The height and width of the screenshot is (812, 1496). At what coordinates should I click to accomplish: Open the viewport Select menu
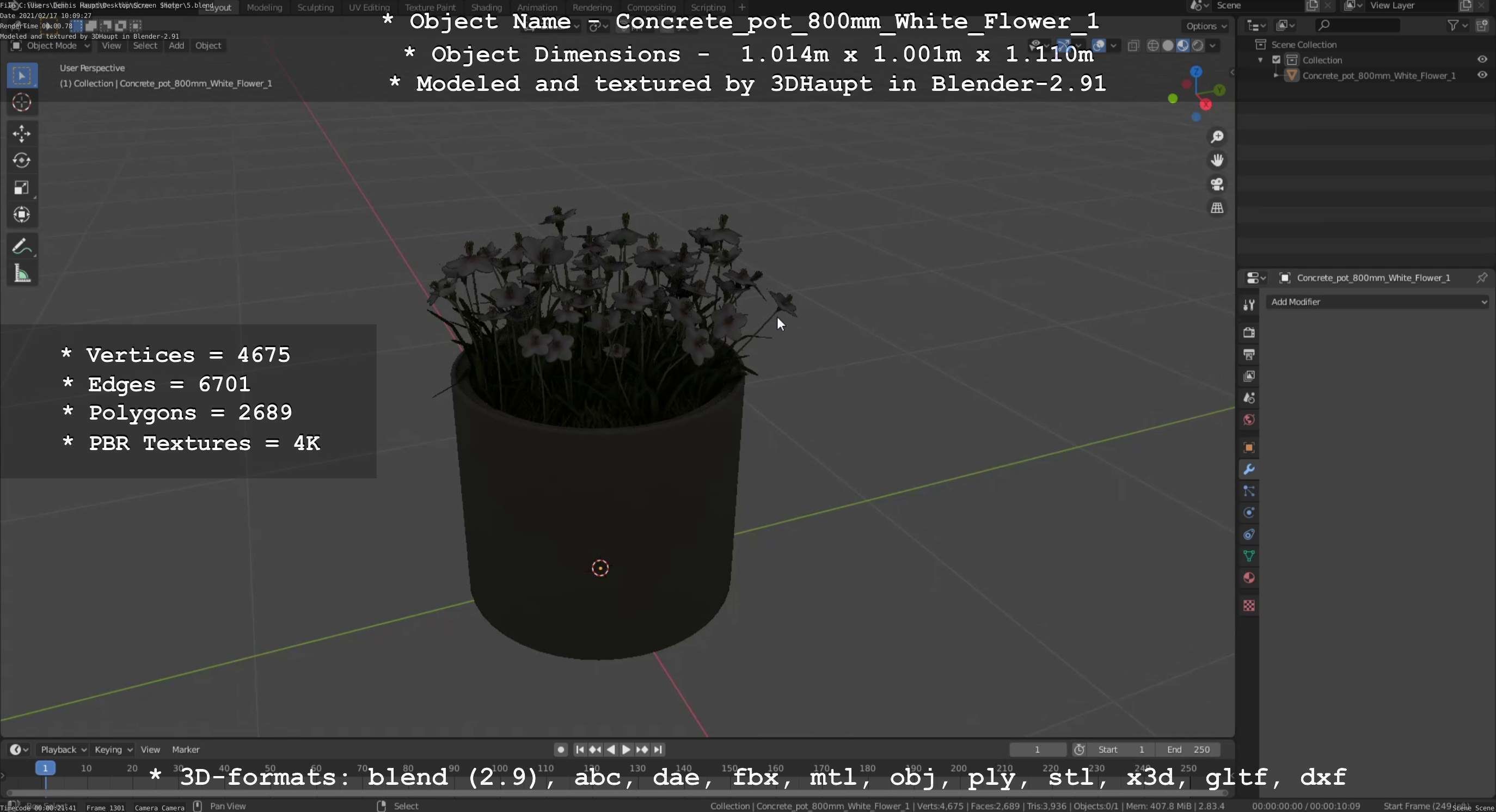pyautogui.click(x=145, y=46)
